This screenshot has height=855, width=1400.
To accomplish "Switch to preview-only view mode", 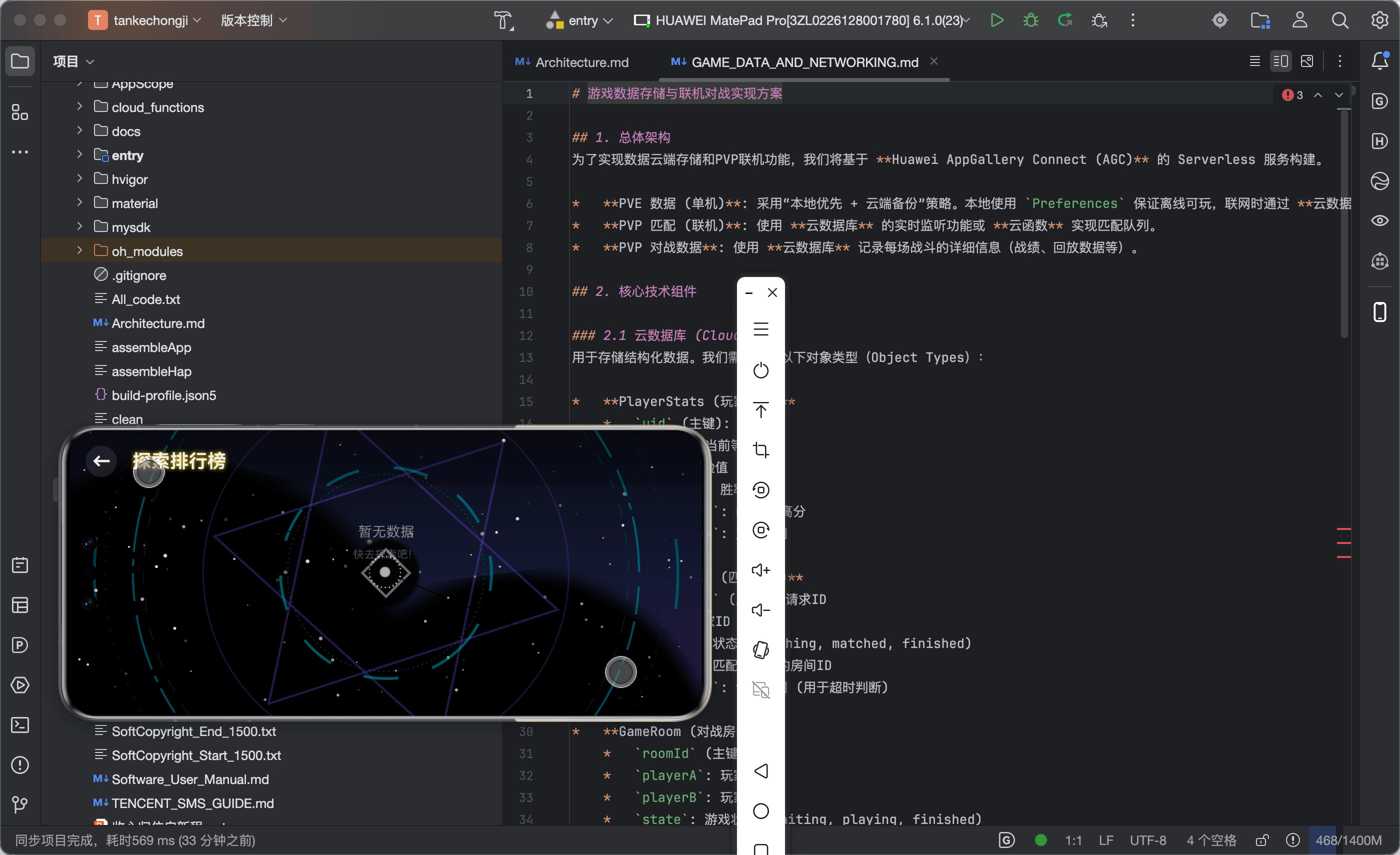I will pos(1307,61).
